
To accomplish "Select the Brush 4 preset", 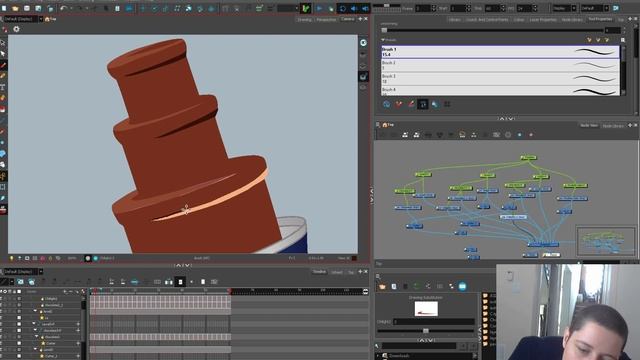I will pos(500,91).
